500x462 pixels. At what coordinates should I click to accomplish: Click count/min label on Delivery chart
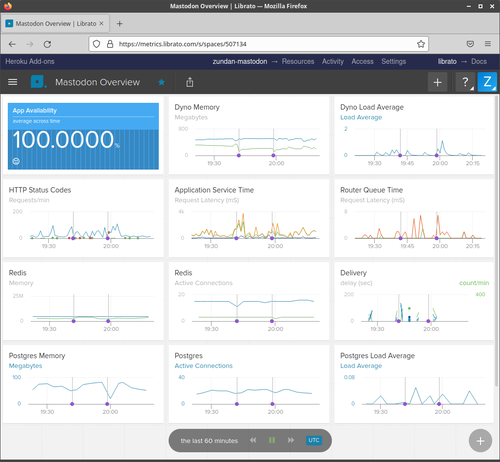coord(474,283)
